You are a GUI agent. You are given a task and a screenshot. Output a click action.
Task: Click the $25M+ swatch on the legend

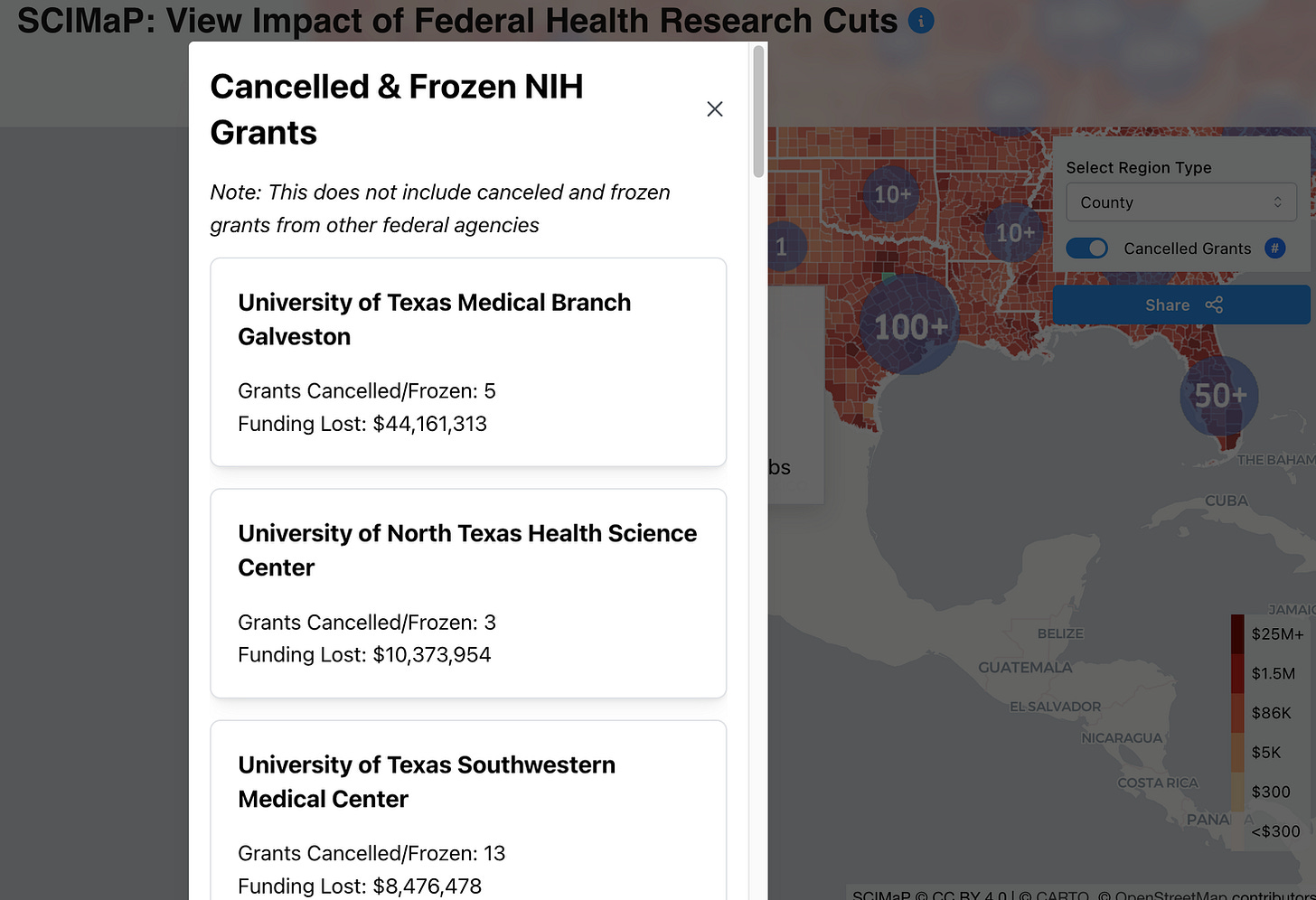(1236, 633)
